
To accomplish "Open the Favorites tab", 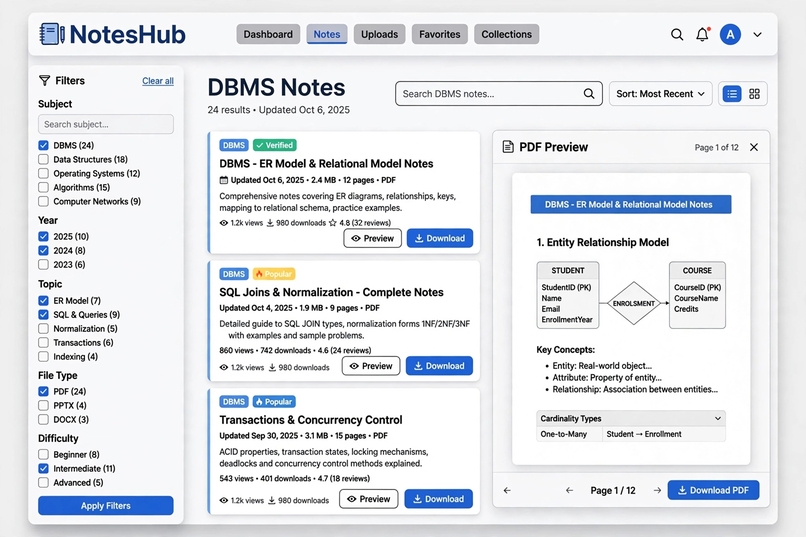I will 439,34.
